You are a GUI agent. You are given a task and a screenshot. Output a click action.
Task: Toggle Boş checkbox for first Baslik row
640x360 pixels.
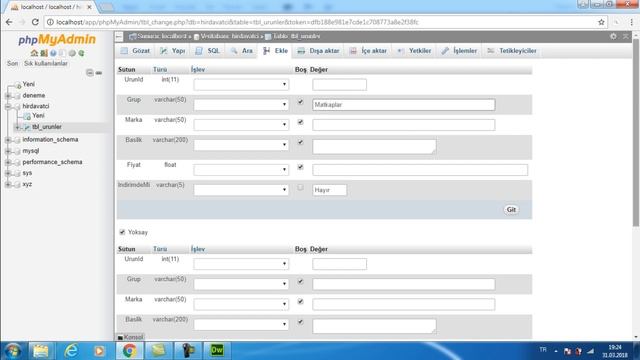point(300,142)
